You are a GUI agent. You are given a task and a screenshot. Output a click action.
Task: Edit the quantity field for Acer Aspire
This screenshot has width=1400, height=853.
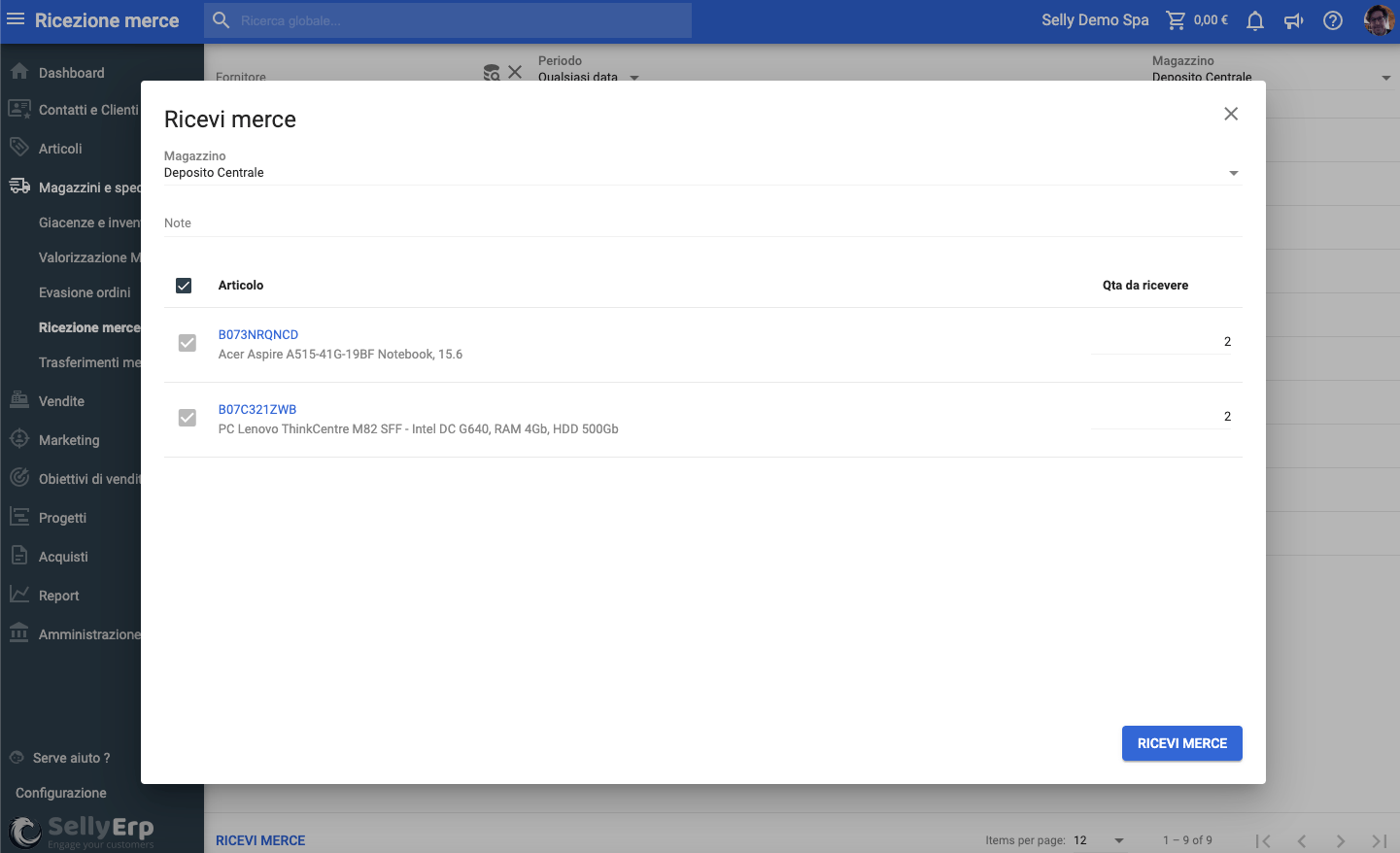coord(1161,342)
